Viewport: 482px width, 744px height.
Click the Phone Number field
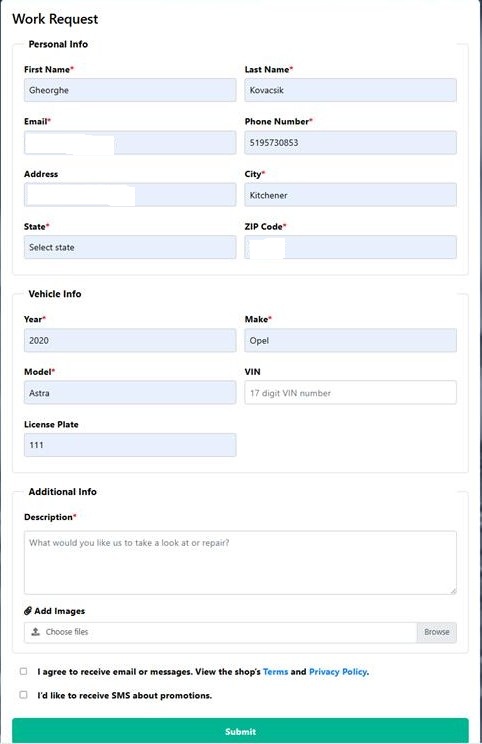pyautogui.click(x=351, y=143)
